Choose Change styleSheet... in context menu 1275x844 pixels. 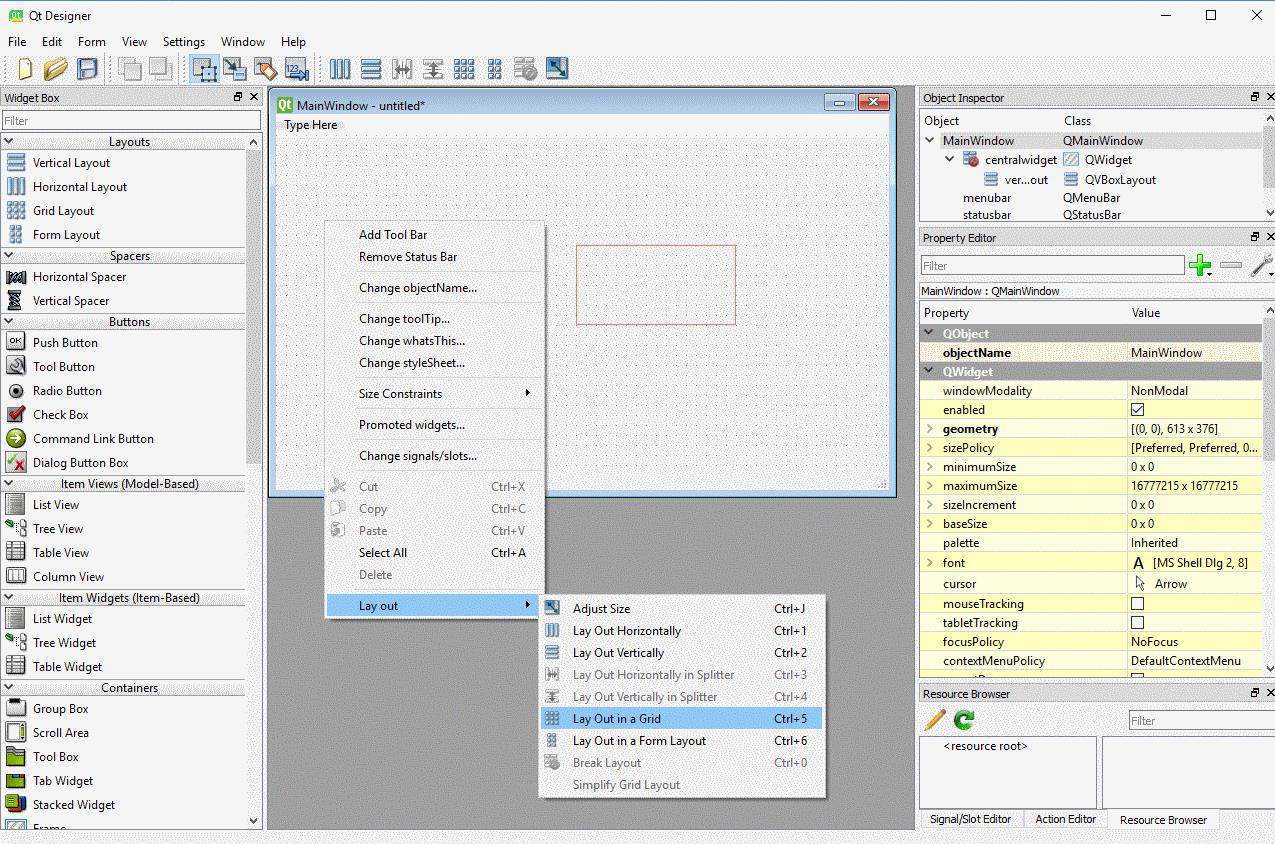(x=435, y=363)
